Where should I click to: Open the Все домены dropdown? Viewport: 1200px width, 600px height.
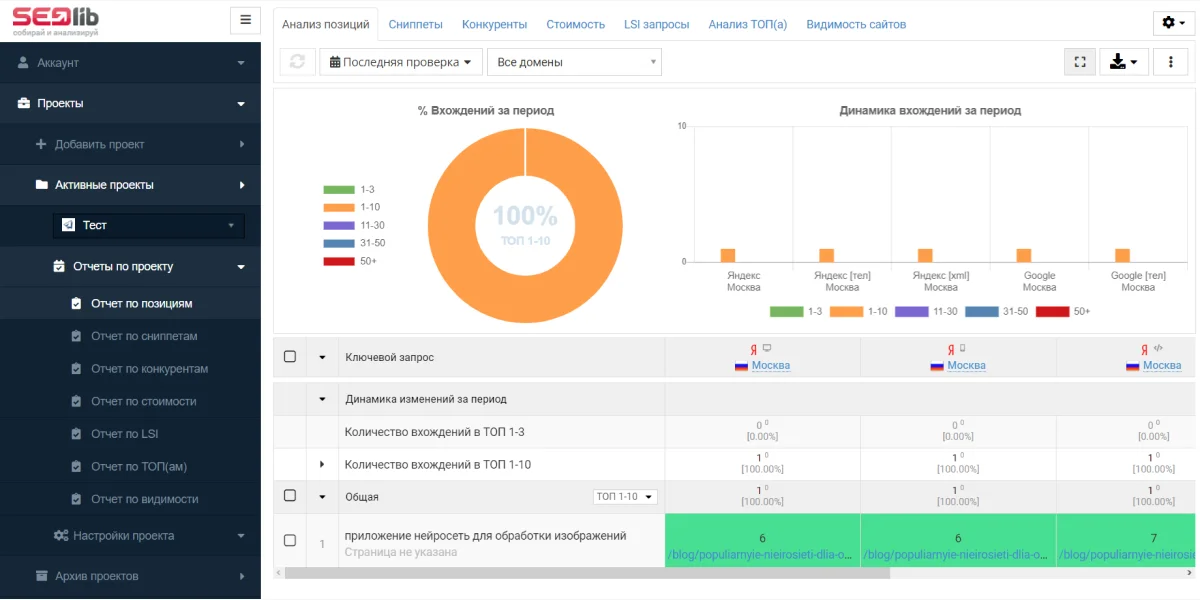click(574, 62)
